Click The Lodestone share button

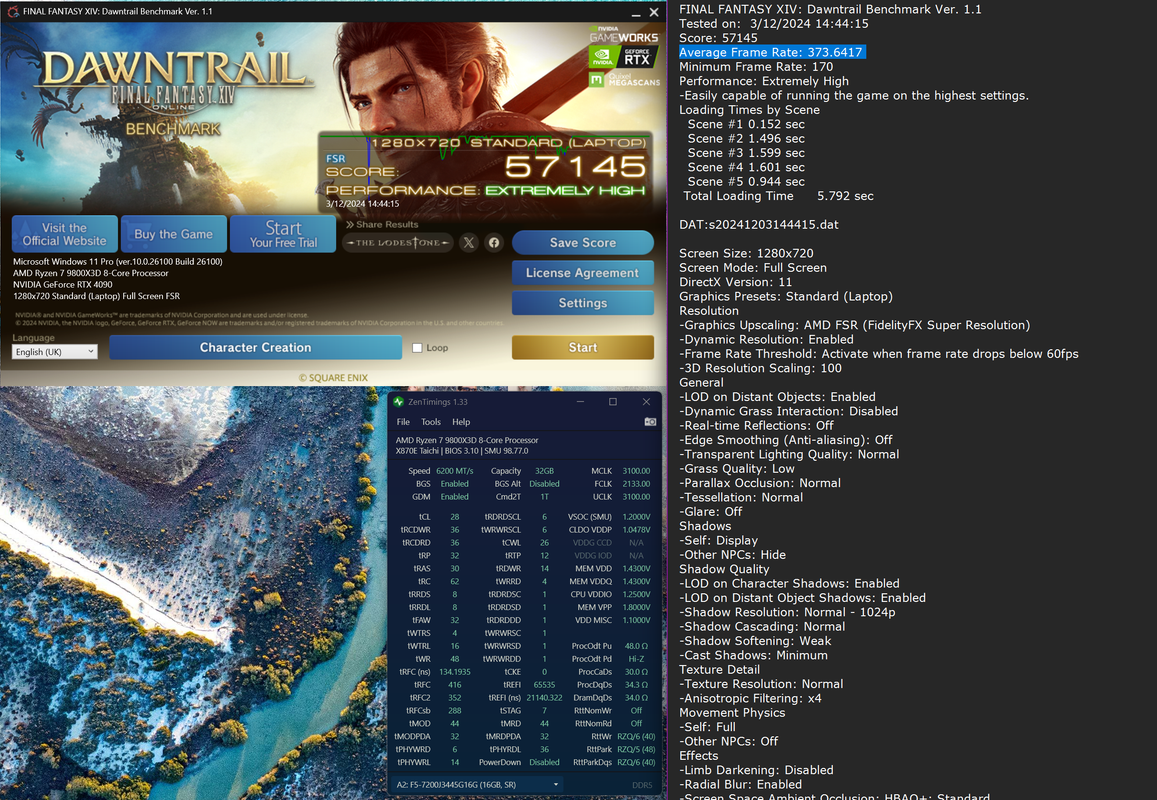(x=398, y=243)
